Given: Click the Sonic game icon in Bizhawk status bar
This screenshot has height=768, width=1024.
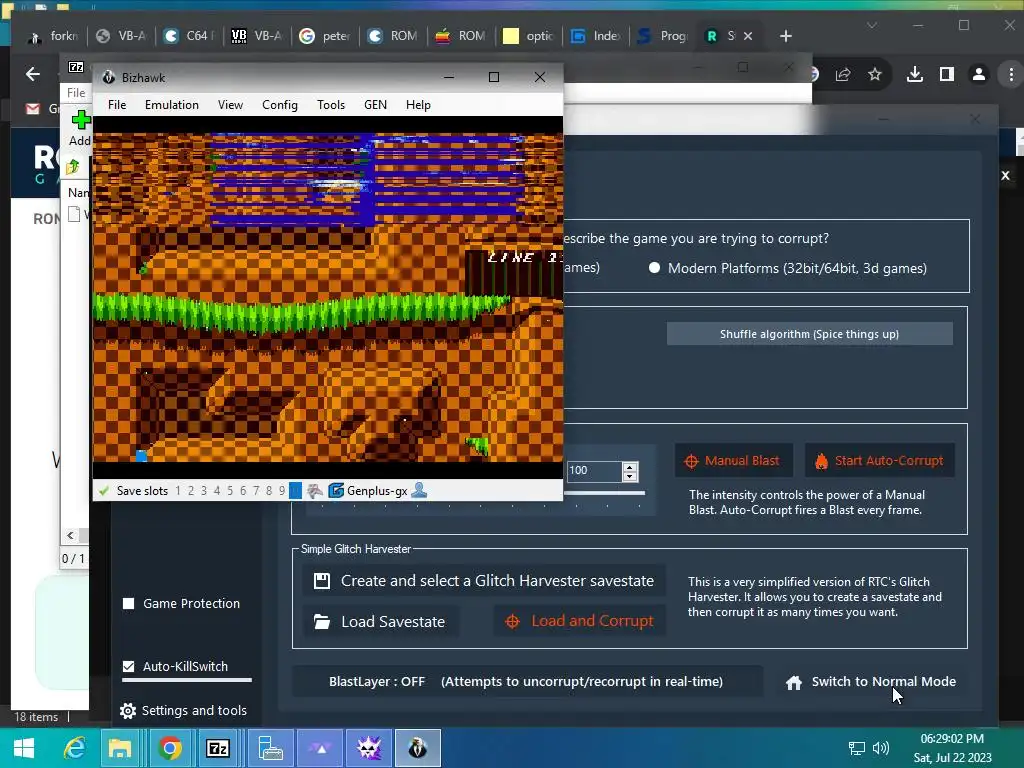Looking at the screenshot, I should click(315, 490).
